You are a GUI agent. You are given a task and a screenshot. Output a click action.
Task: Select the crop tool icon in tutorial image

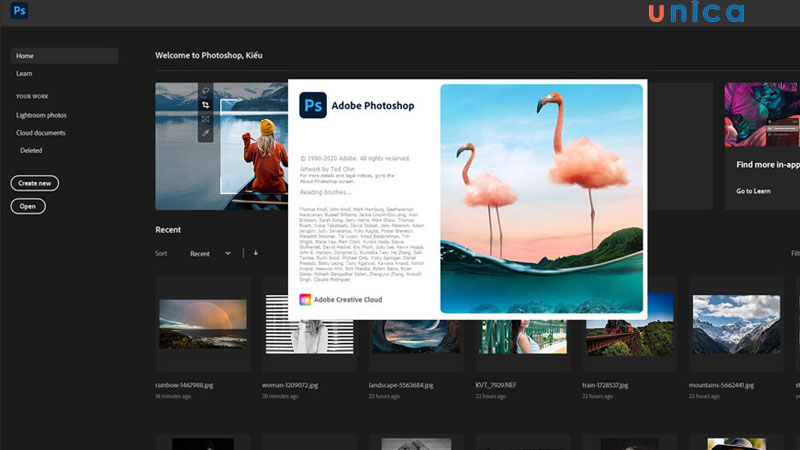(x=206, y=105)
